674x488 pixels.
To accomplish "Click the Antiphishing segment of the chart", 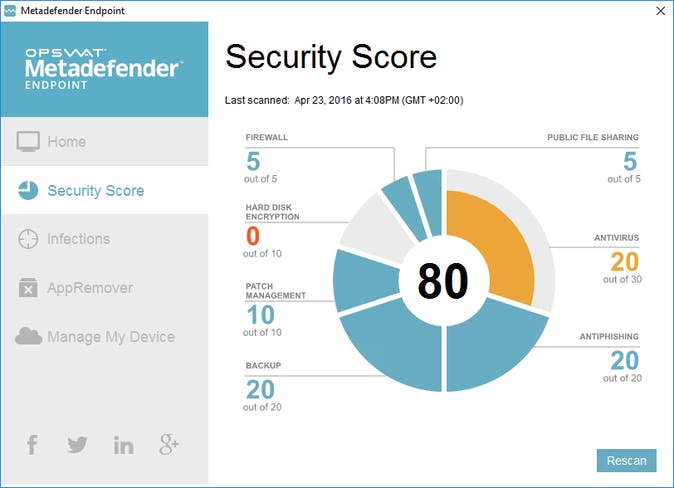I will tap(494, 344).
